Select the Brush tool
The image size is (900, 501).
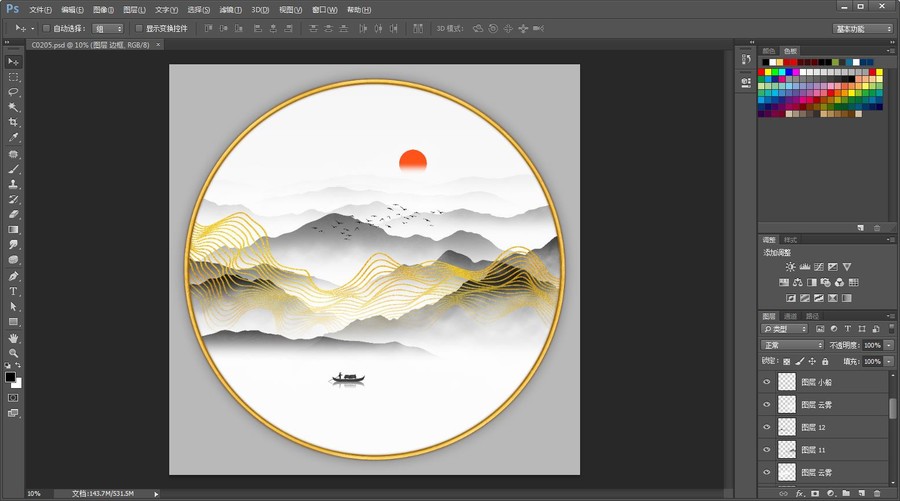click(x=13, y=169)
